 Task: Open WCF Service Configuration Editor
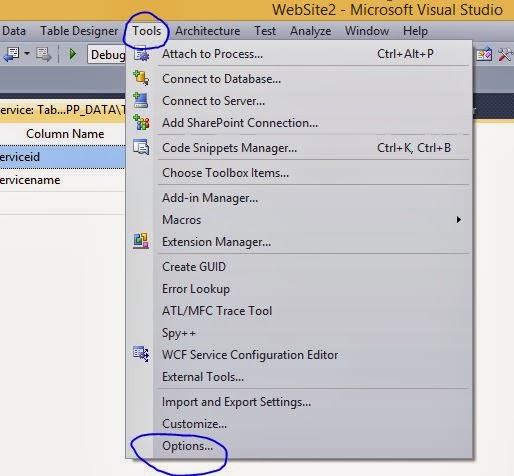click(x=299, y=355)
